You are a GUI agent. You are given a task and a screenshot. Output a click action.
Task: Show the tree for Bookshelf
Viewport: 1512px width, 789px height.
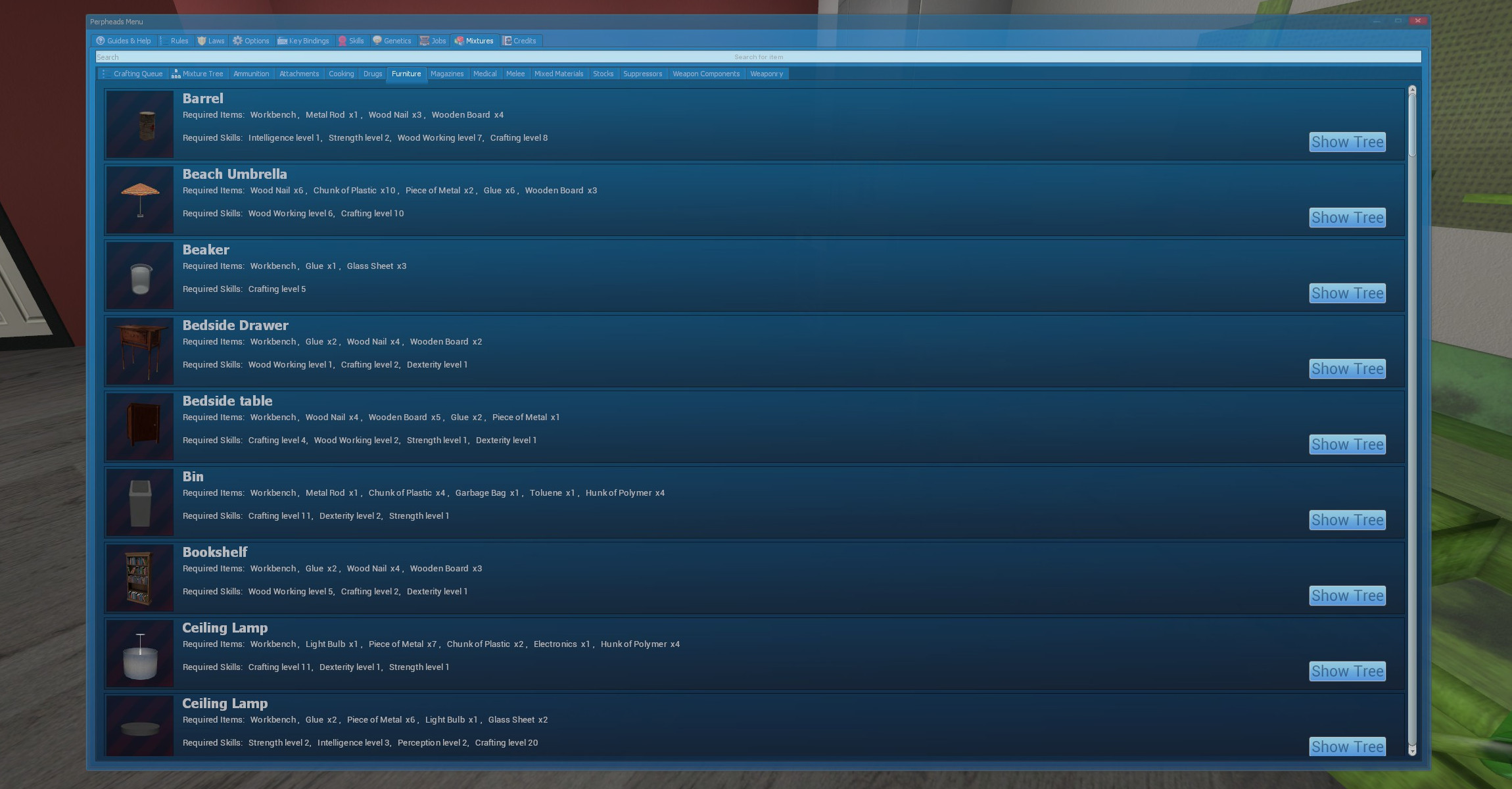coord(1347,596)
